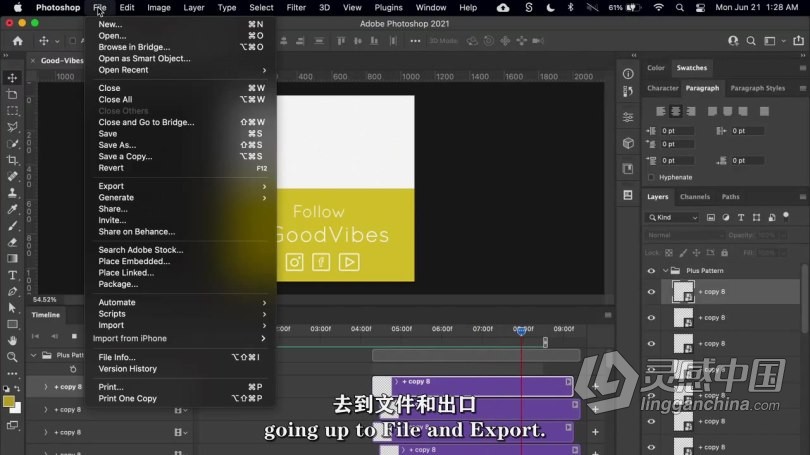Switch to the Color tab
Screen dimensions: 810x455
coord(656,68)
